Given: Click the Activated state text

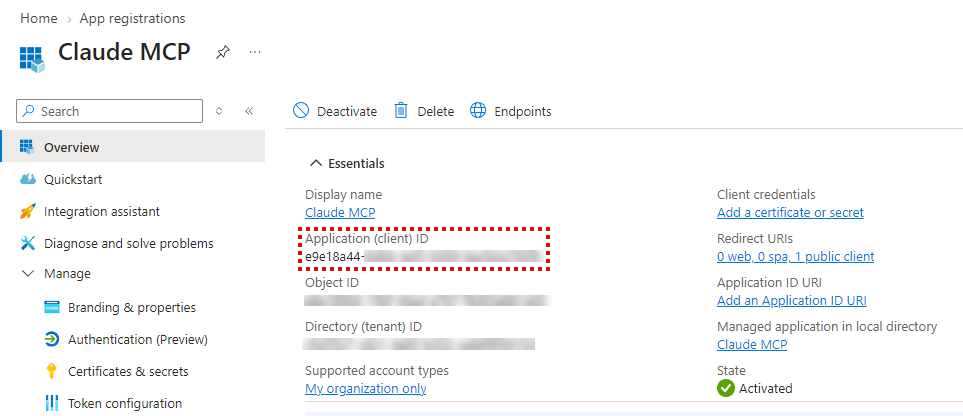Looking at the screenshot, I should pyautogui.click(x=765, y=388).
